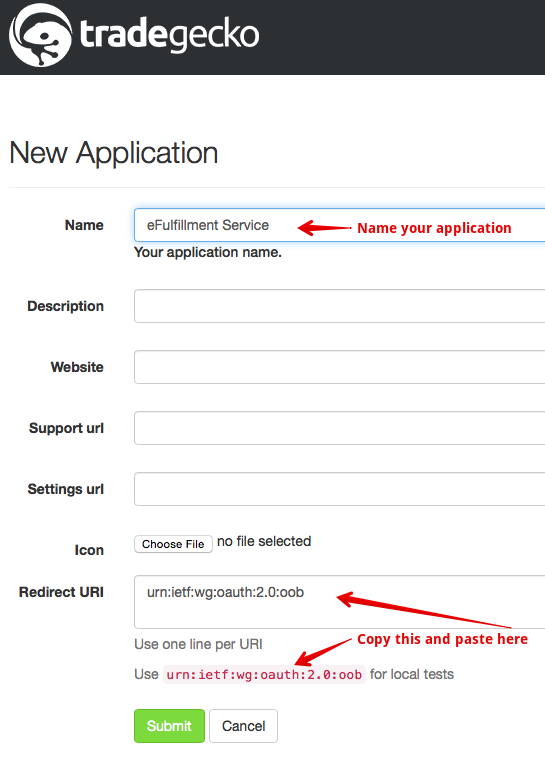Click the tradegecko wordmark in header

click(169, 34)
